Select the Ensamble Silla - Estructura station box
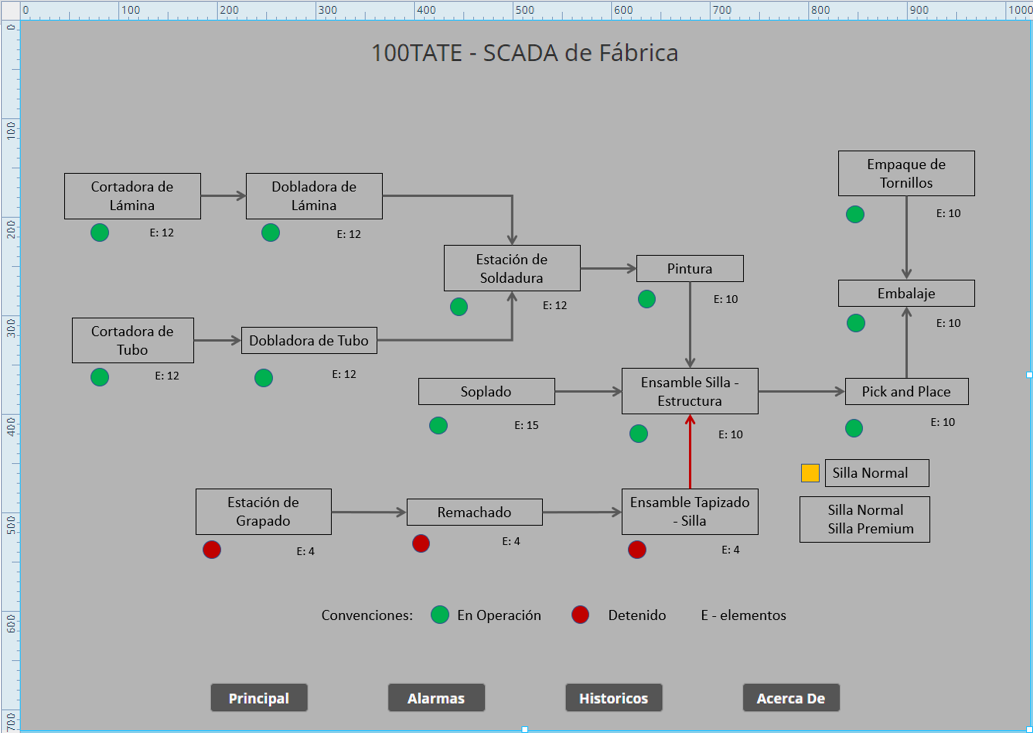Image resolution: width=1033 pixels, height=733 pixels. [x=690, y=390]
